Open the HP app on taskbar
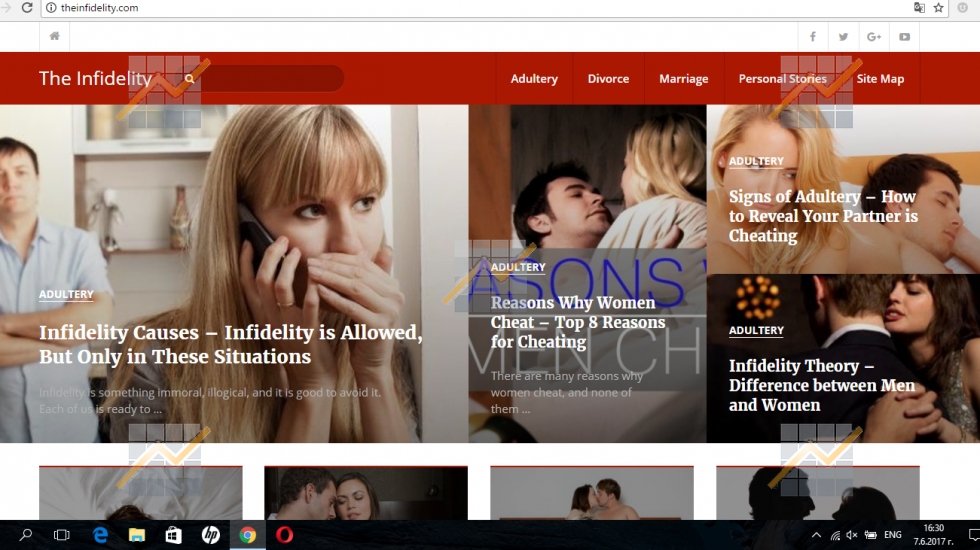This screenshot has height=550, width=980. pyautogui.click(x=211, y=535)
